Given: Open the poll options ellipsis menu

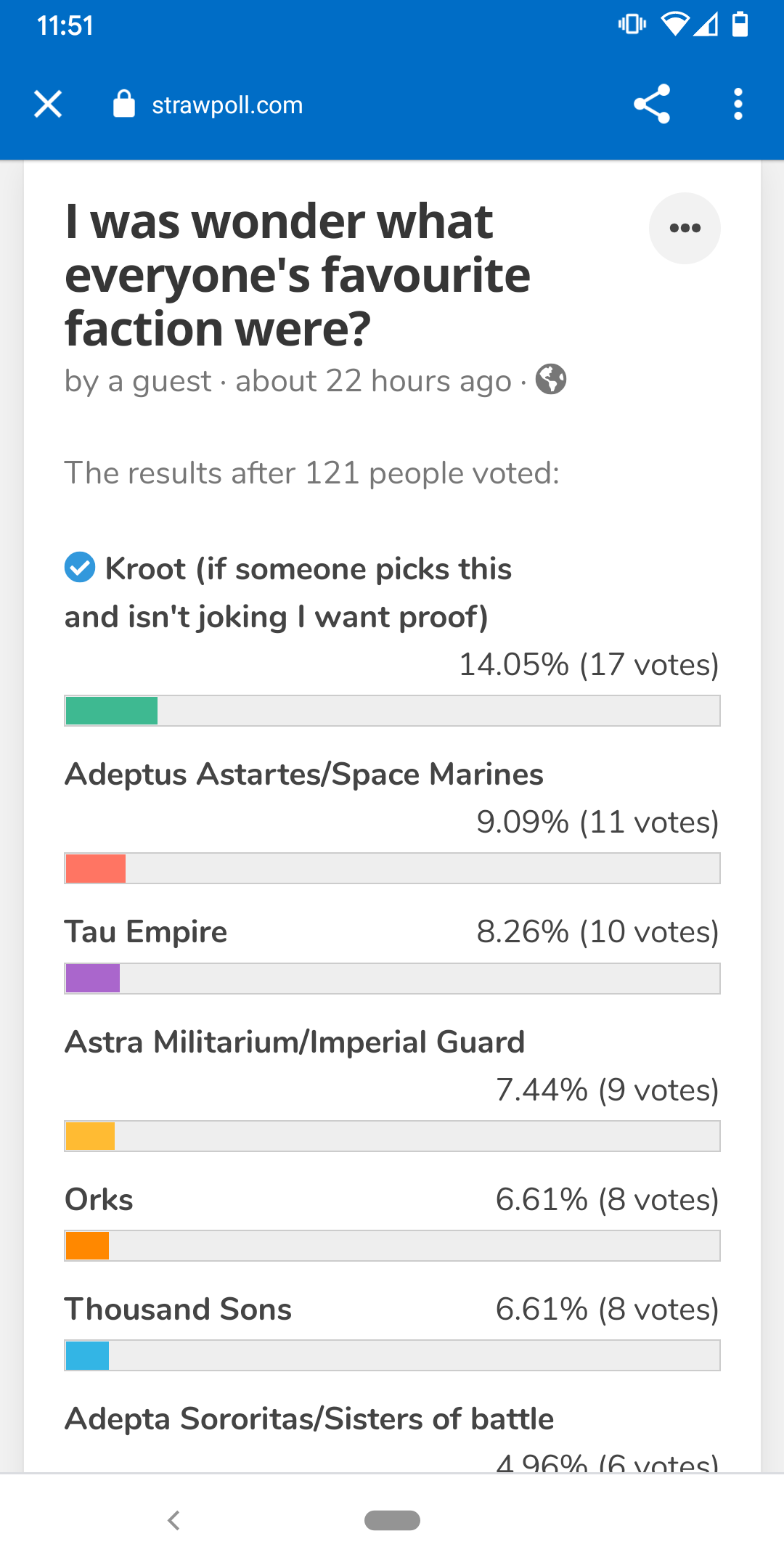Looking at the screenshot, I should [x=684, y=228].
